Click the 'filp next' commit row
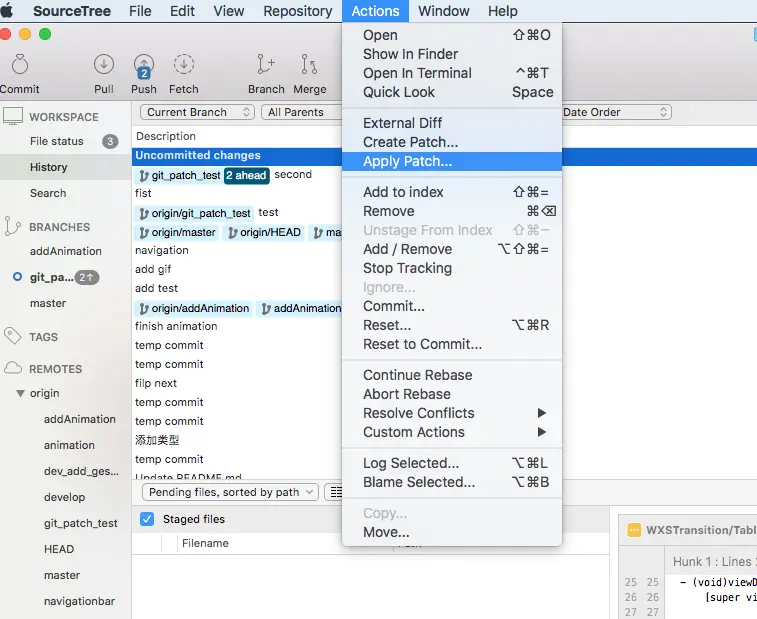This screenshot has width=757, height=619. [x=237, y=383]
